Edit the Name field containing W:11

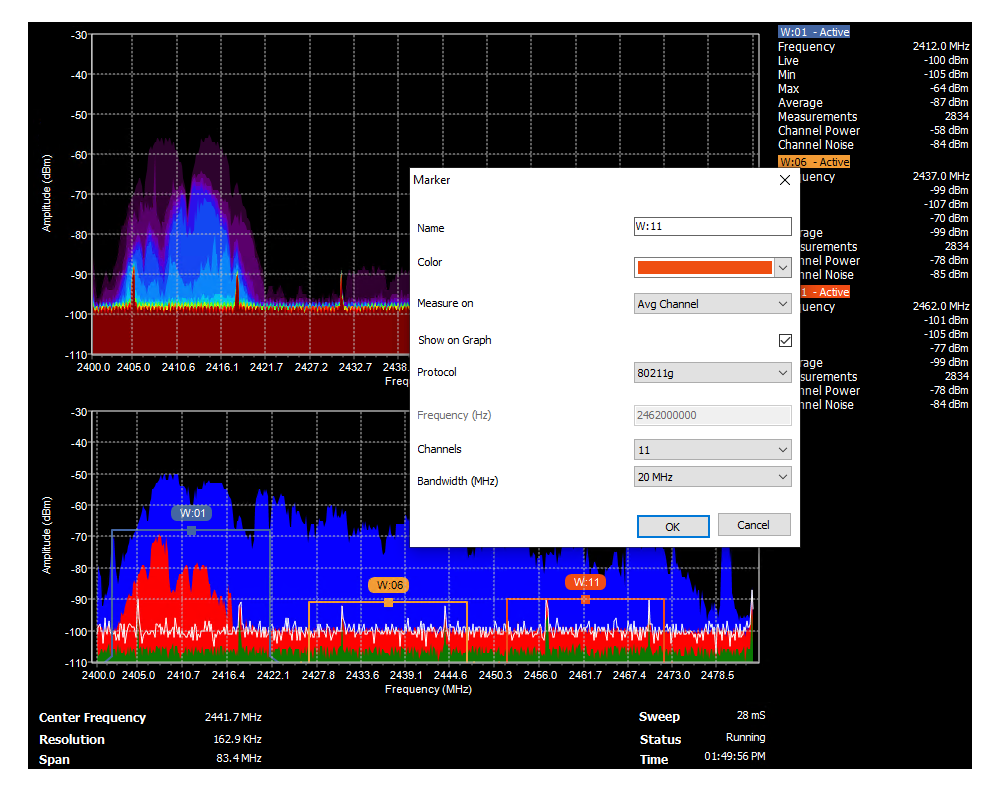coord(712,226)
